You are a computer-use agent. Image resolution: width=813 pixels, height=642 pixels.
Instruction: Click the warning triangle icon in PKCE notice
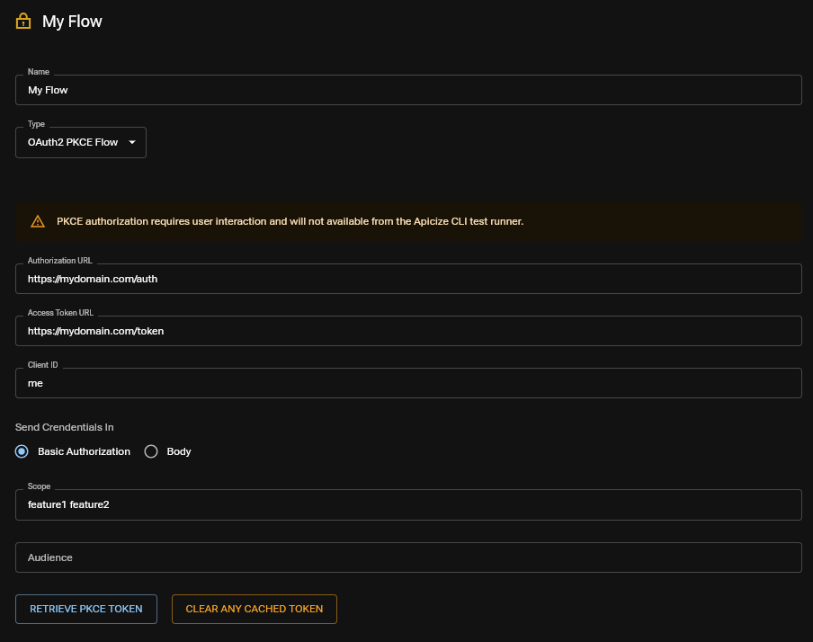click(38, 221)
